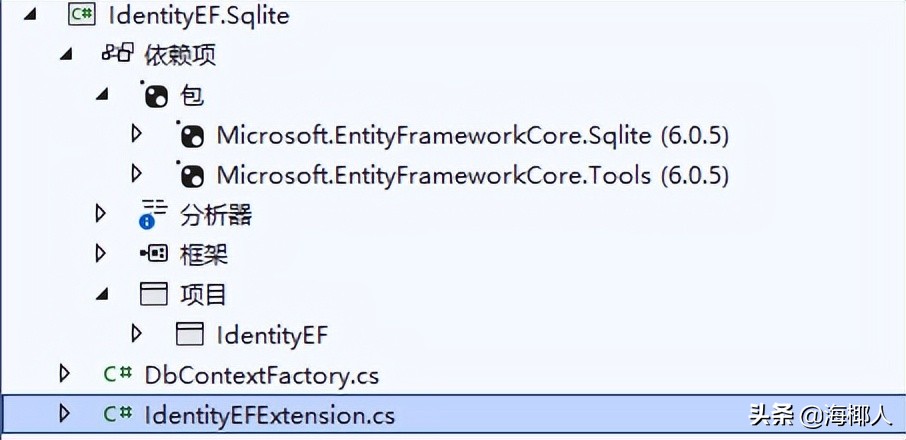Click the 包 packages icon
Screen dimensions: 906x440
pyautogui.click(x=156, y=95)
